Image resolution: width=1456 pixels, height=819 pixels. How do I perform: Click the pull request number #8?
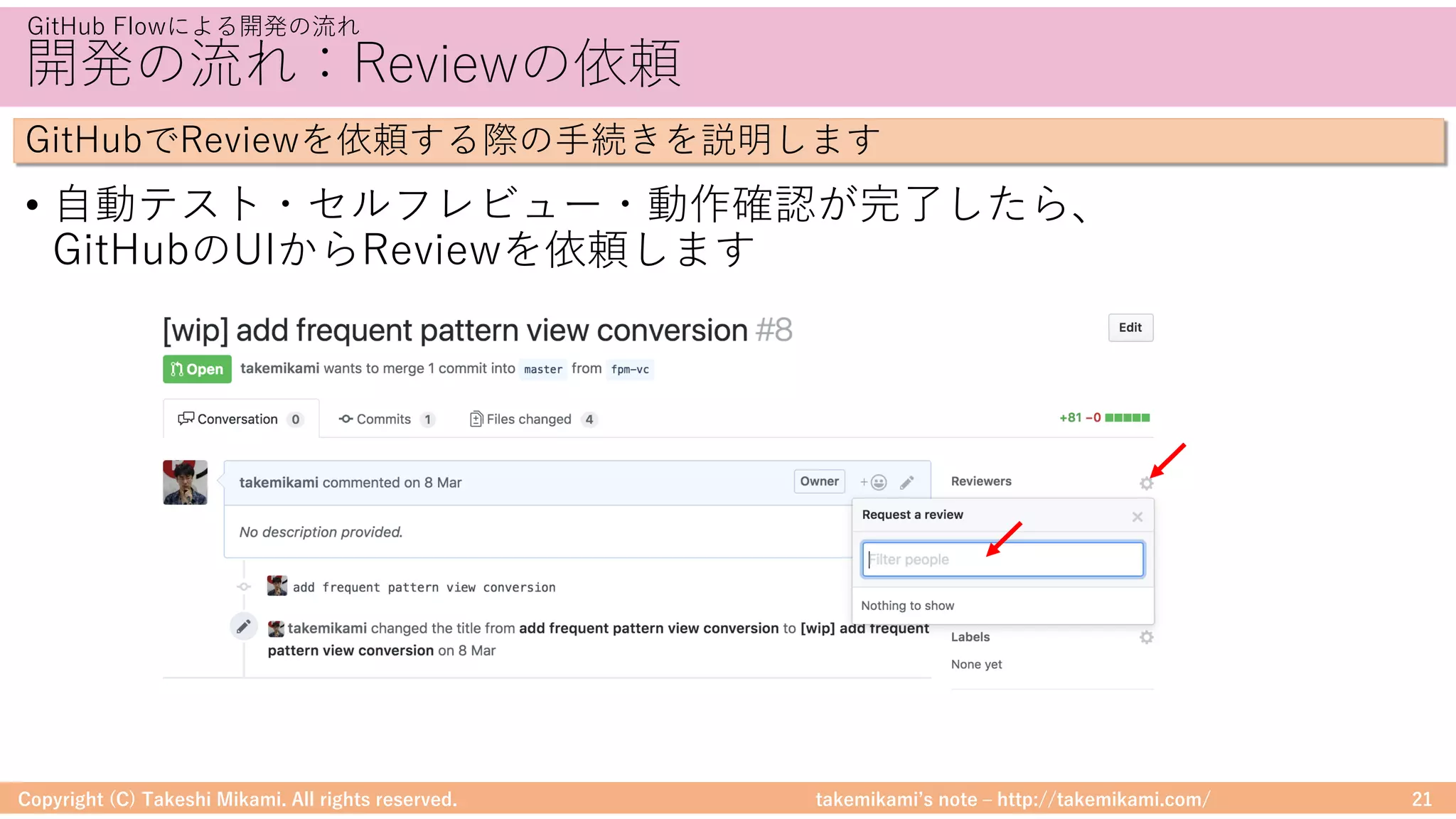pyautogui.click(x=774, y=330)
